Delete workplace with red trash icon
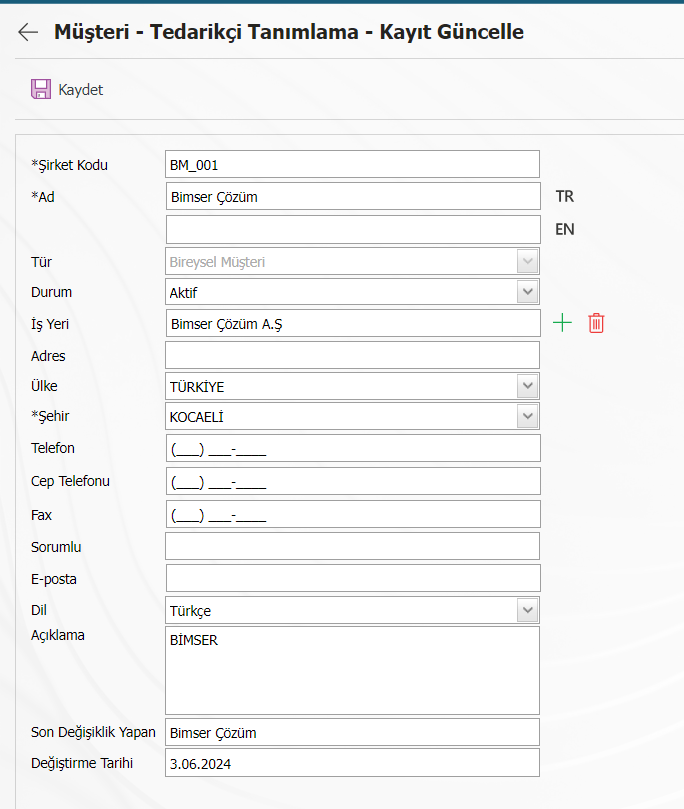 pyautogui.click(x=596, y=323)
